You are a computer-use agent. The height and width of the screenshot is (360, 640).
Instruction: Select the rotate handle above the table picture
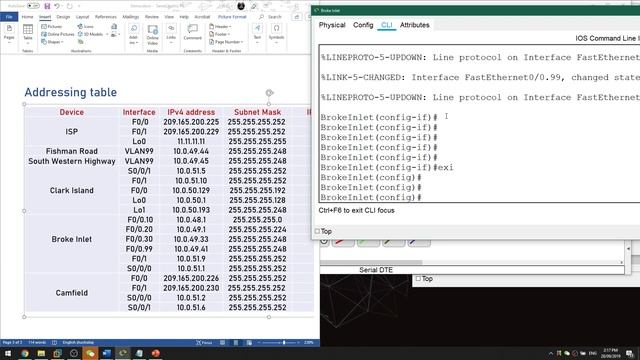point(269,93)
